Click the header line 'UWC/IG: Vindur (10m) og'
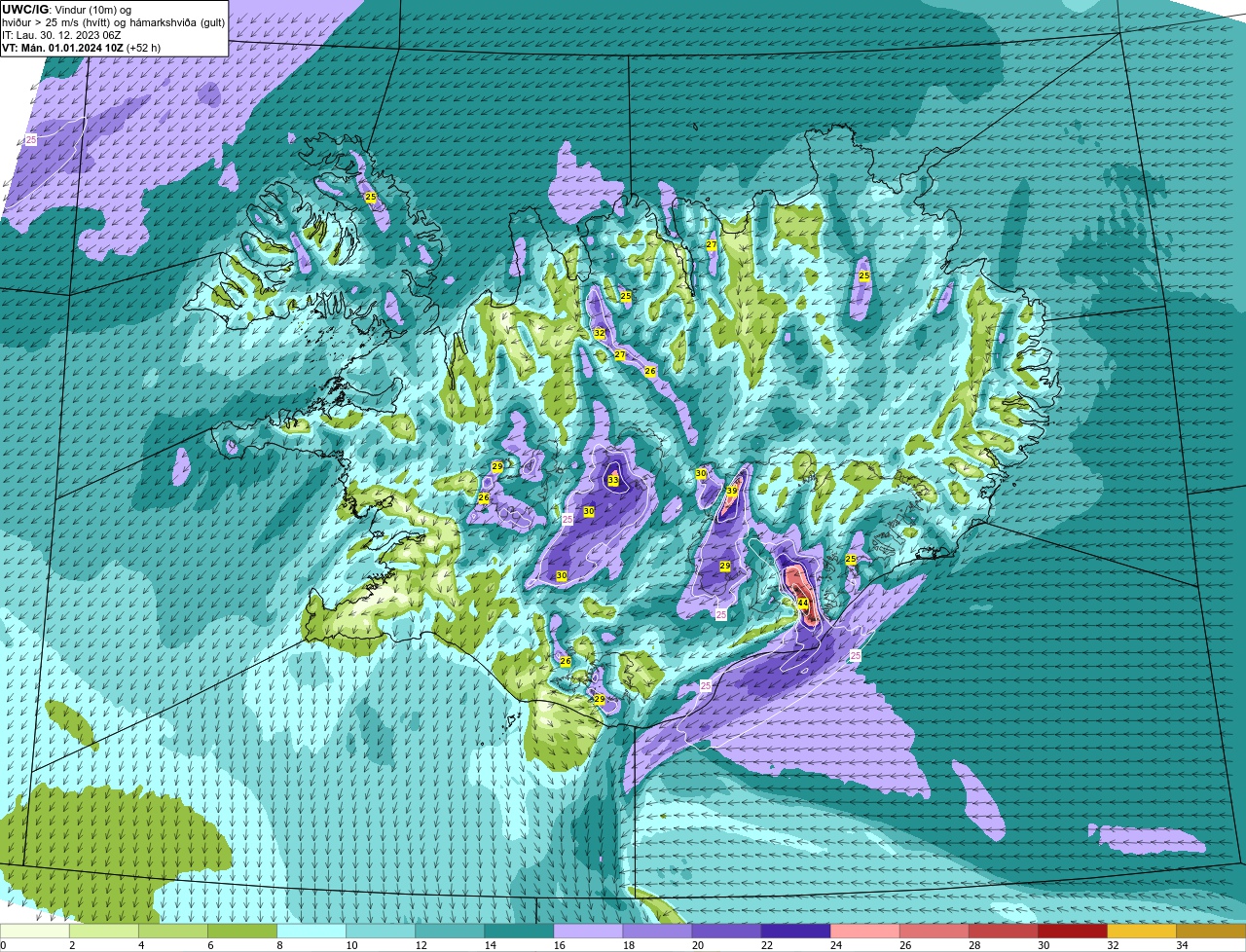 (x=67, y=9)
